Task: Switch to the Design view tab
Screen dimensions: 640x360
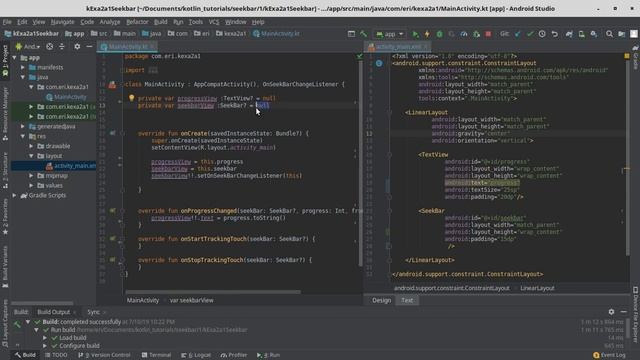Action: tap(381, 300)
